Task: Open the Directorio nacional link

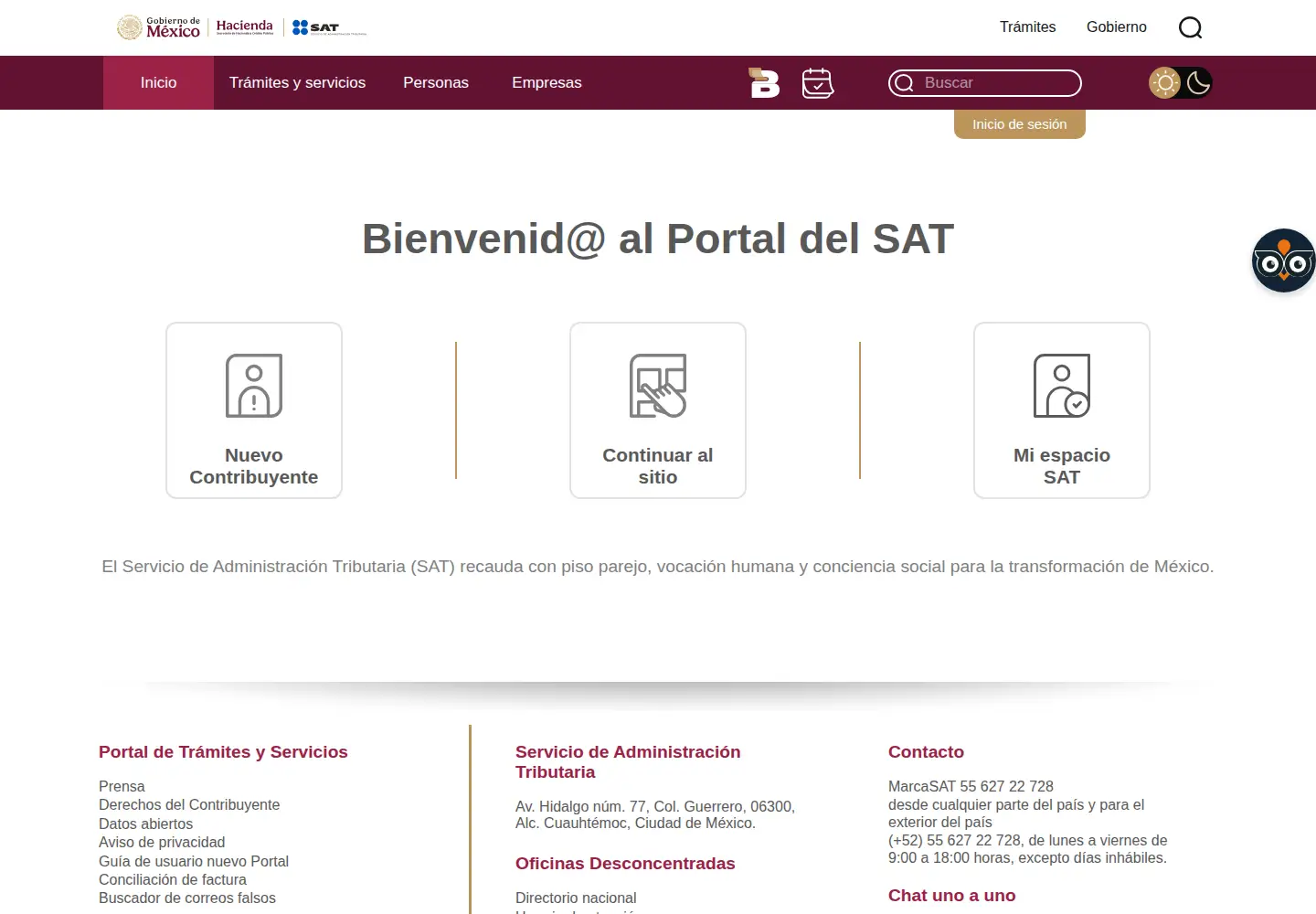Action: (576, 898)
